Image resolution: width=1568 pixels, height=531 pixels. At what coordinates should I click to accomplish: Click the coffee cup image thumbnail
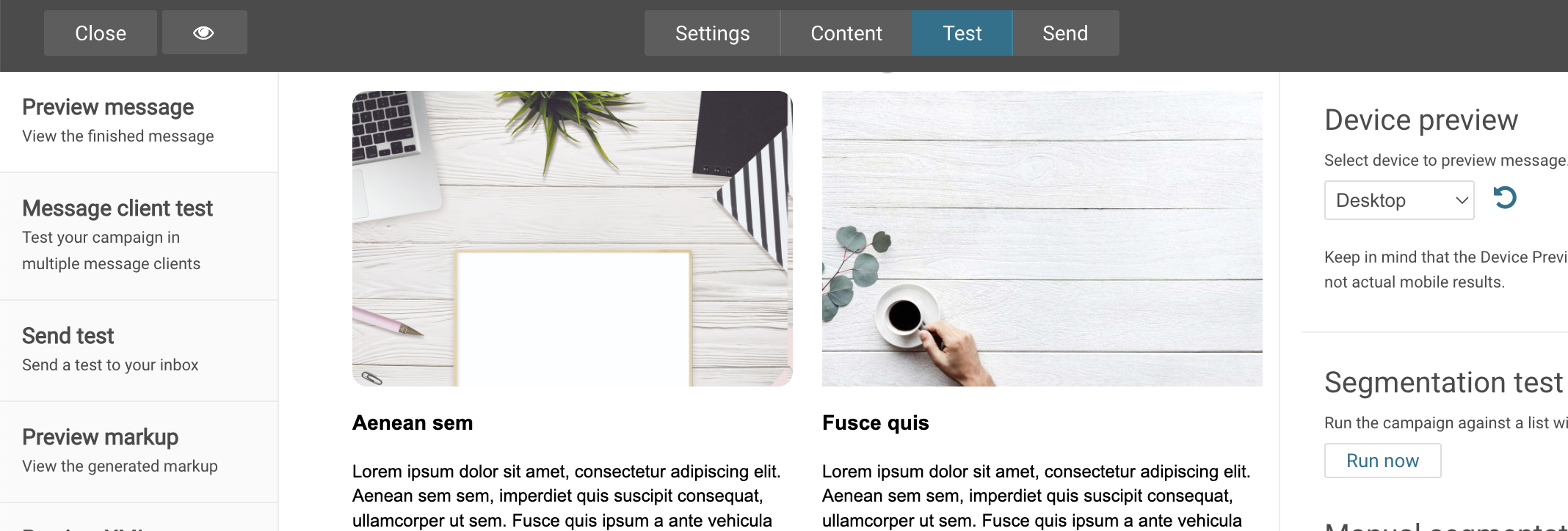(x=1042, y=238)
